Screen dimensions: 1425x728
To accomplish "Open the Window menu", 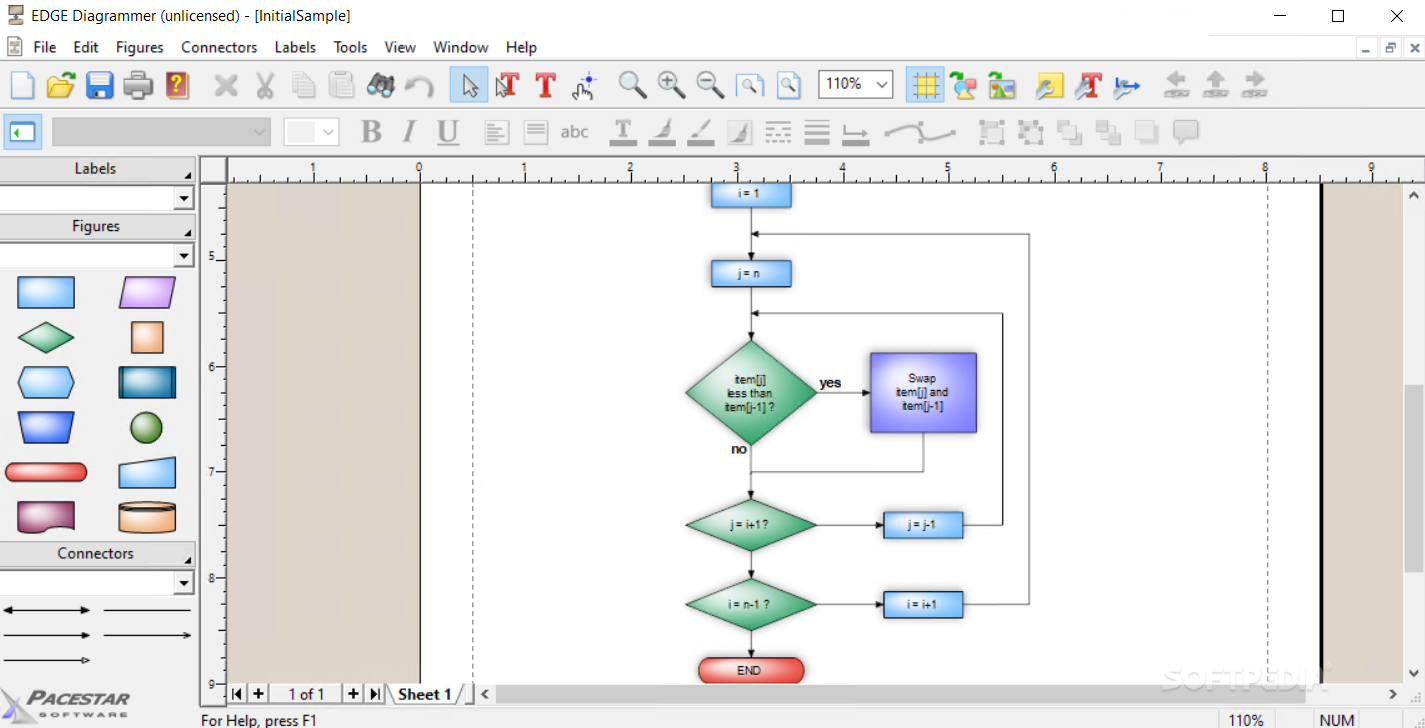I will [461, 47].
